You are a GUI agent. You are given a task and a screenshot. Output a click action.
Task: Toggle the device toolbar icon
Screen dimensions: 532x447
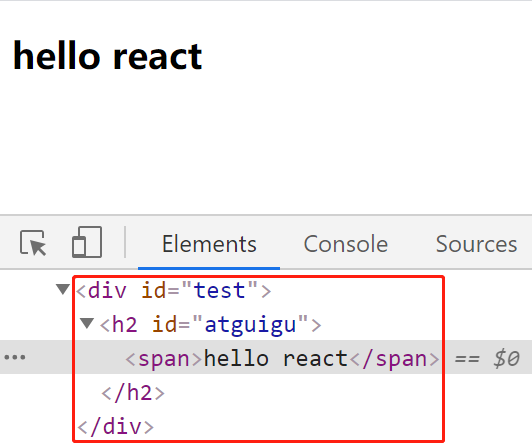click(x=87, y=242)
